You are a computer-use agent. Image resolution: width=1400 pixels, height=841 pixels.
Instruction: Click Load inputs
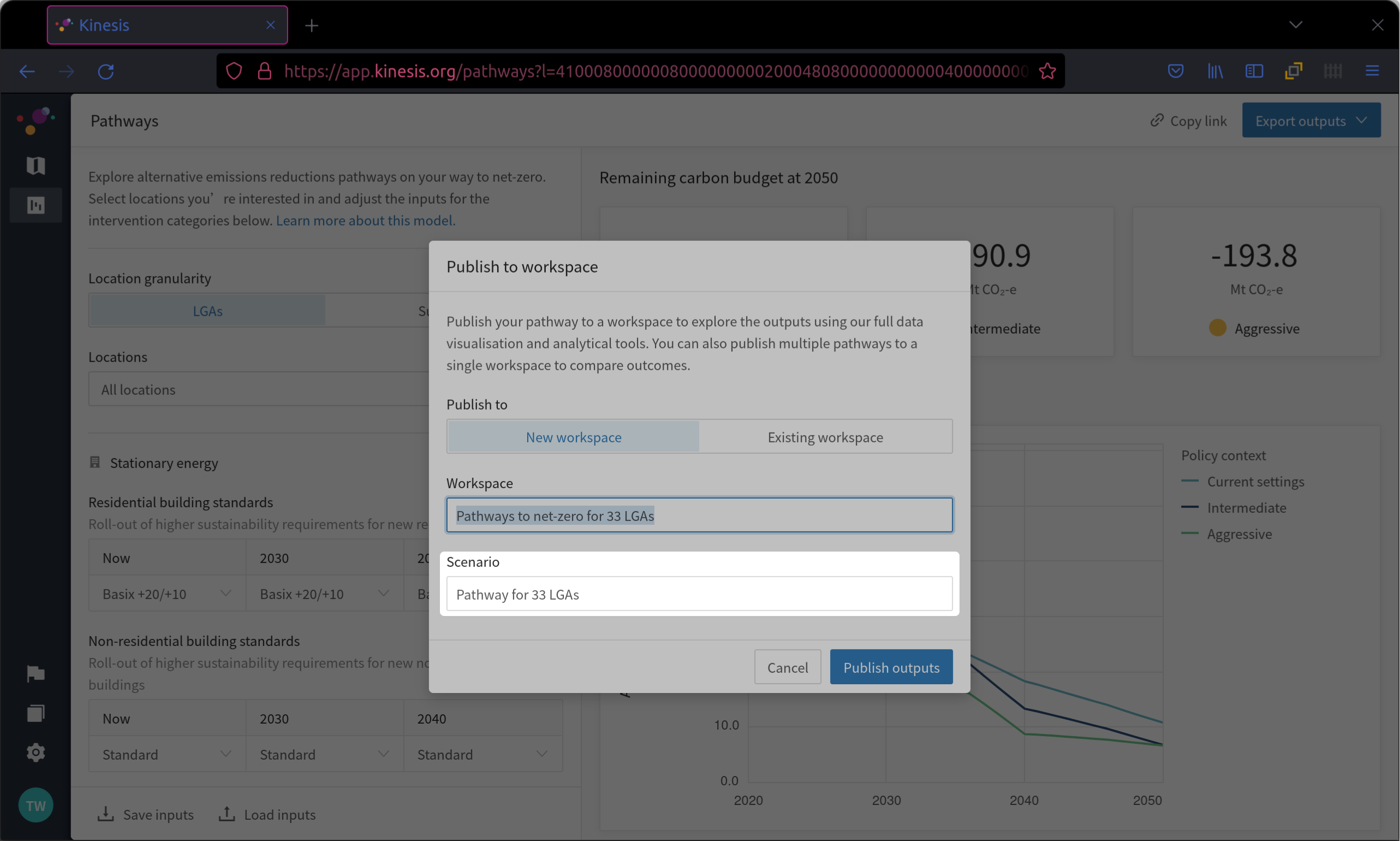pos(267,814)
